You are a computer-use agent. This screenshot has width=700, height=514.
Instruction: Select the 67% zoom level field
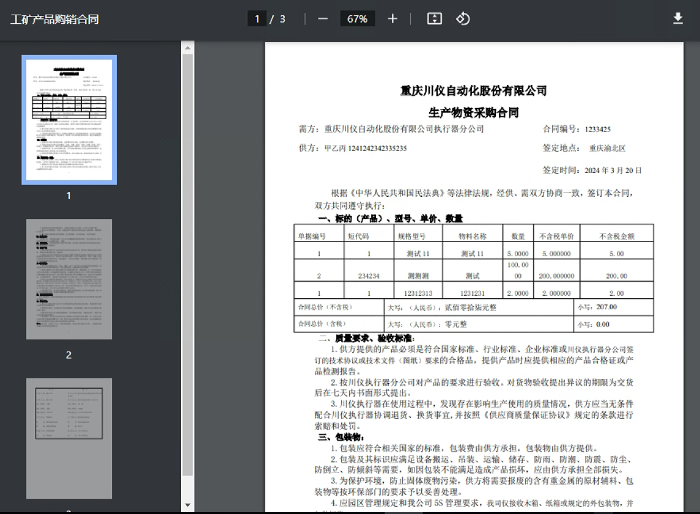tap(357, 18)
